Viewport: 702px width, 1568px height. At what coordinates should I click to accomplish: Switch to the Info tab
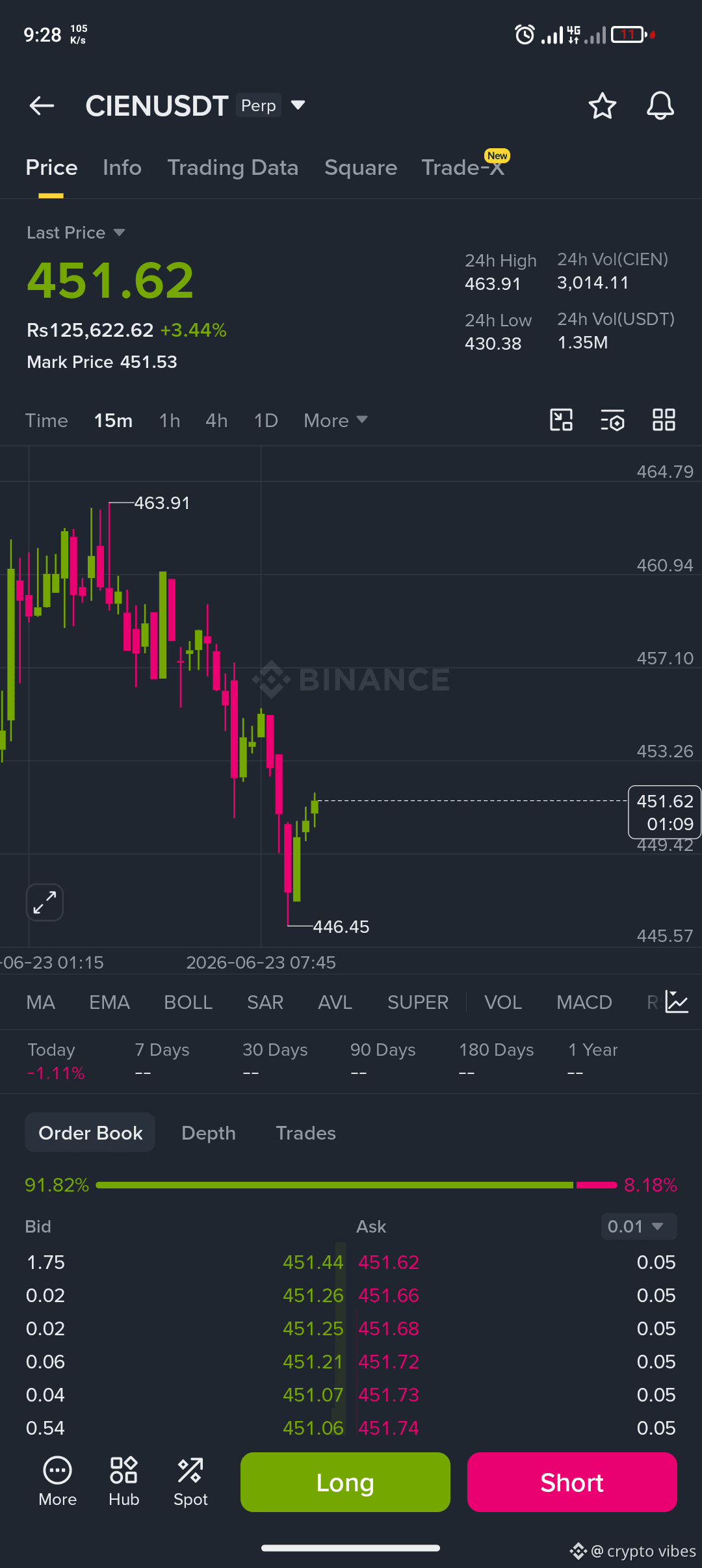click(122, 168)
